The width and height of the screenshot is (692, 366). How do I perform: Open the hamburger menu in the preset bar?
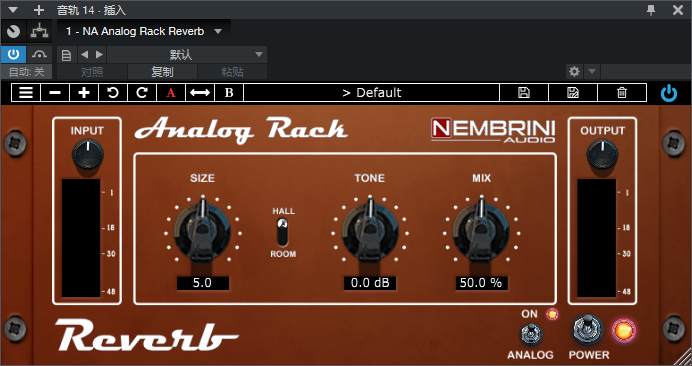click(26, 93)
